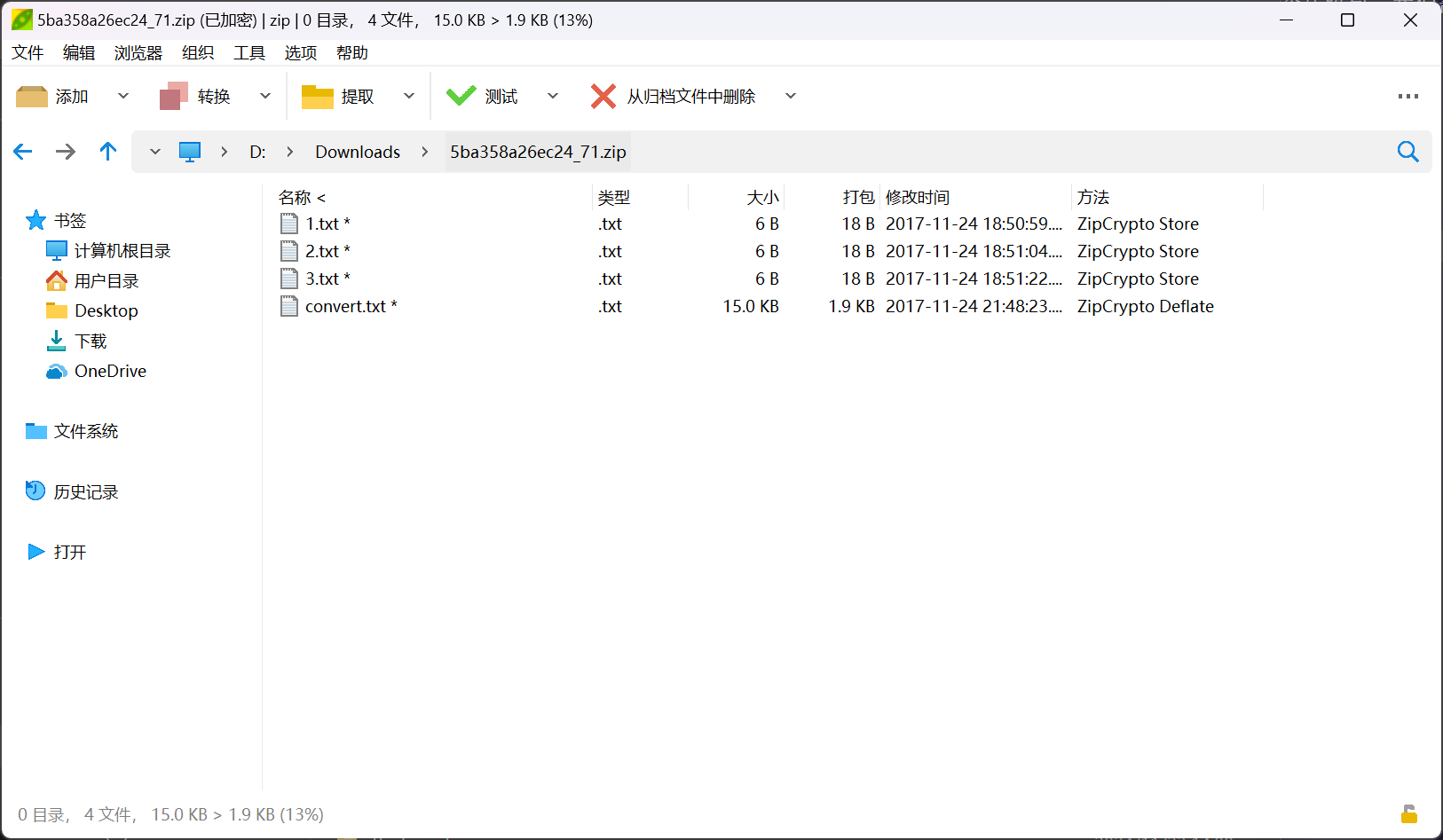Open the three-dots more options menu
This screenshot has height=840, width=1443.
[1408, 97]
